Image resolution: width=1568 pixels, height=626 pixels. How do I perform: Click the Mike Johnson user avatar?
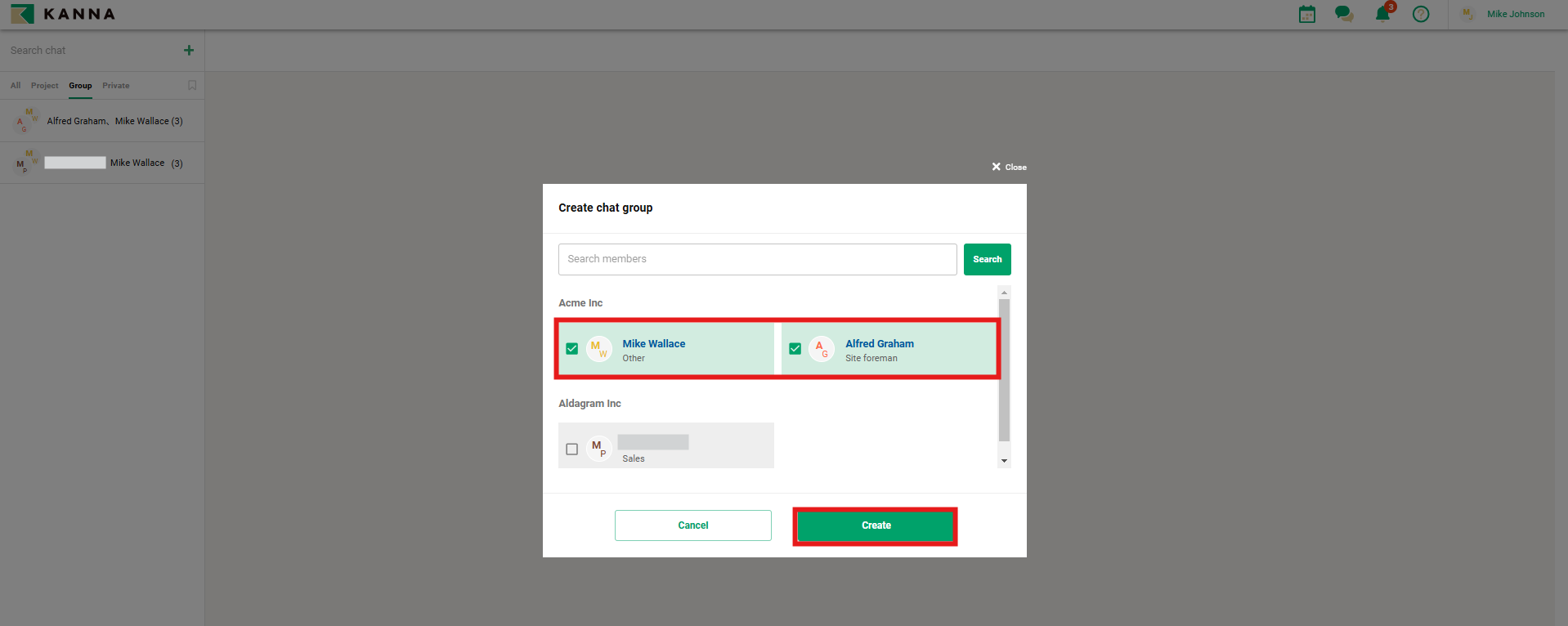[x=1467, y=14]
